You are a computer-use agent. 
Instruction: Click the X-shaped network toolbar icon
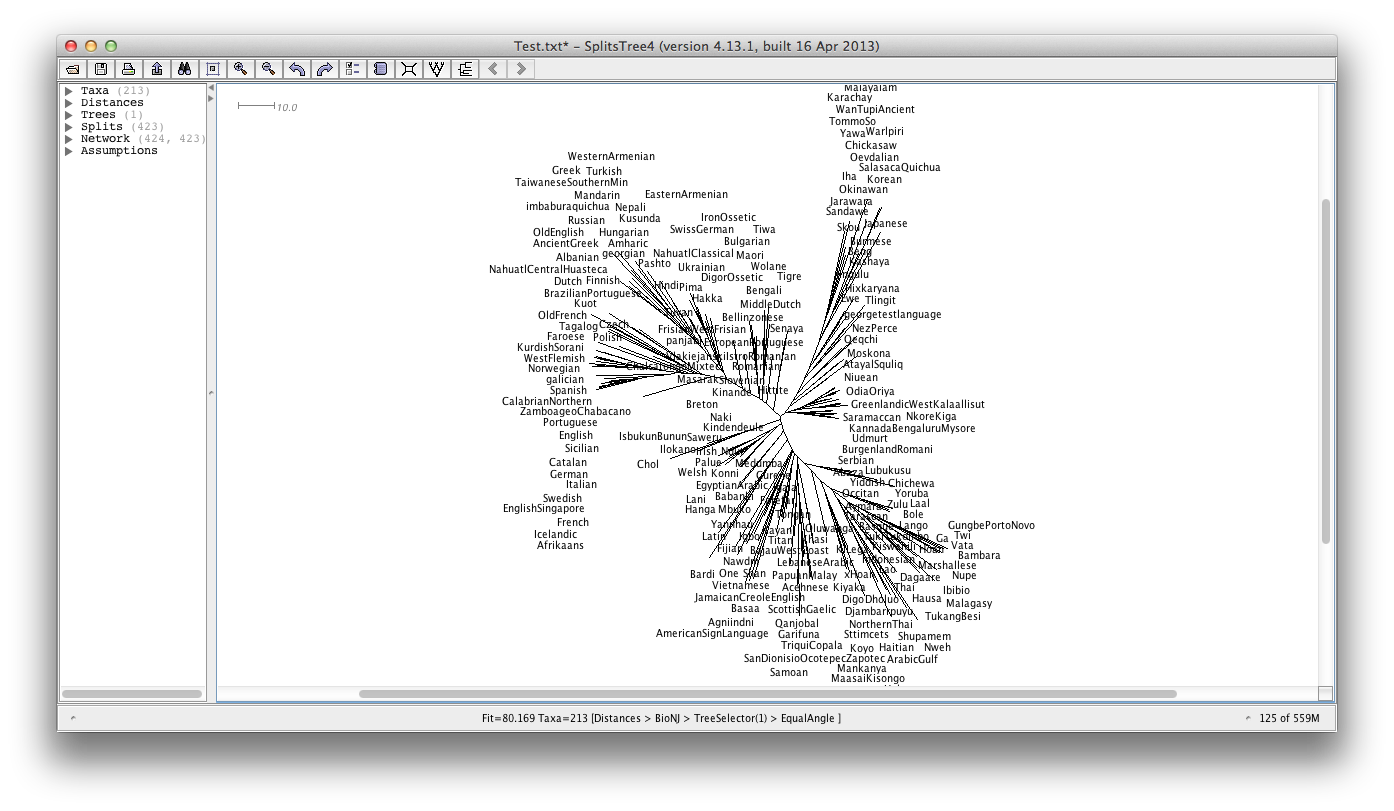point(408,69)
